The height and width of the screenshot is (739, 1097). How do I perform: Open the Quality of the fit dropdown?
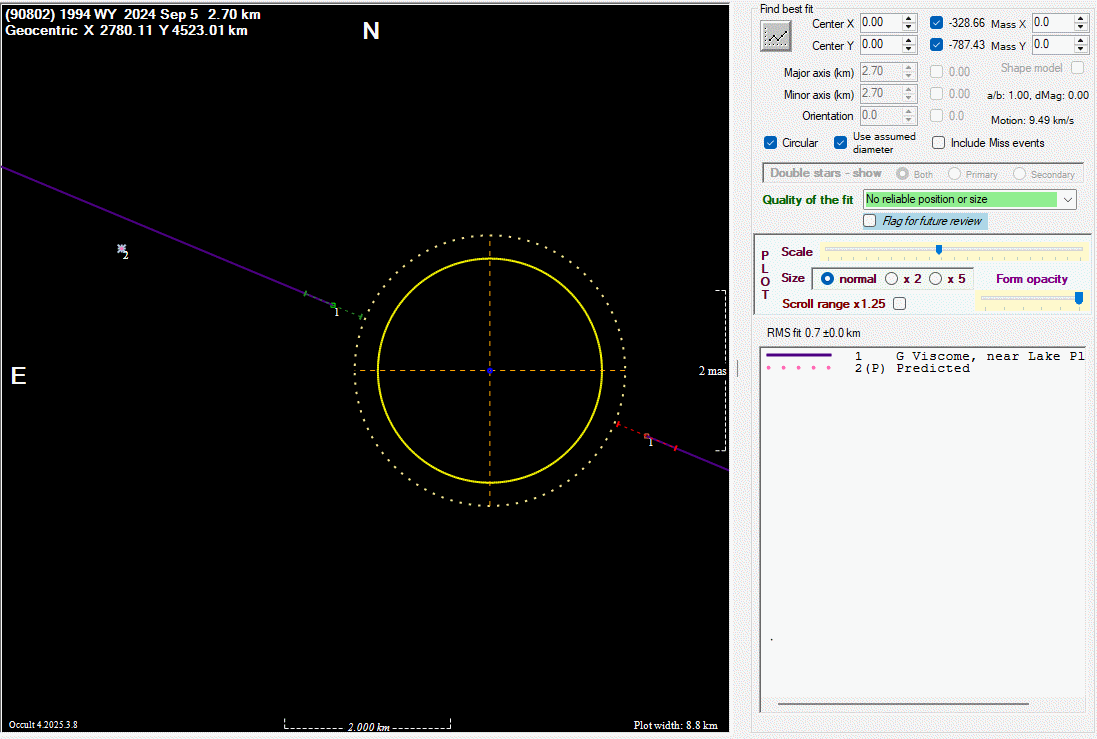(1068, 200)
